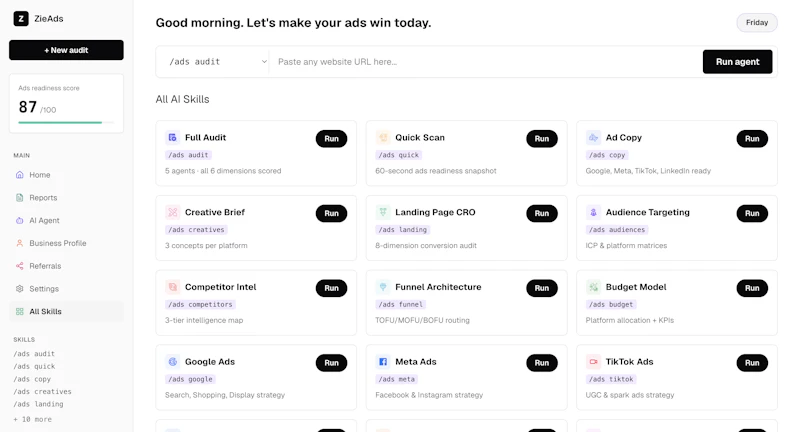This screenshot has width=800, height=432.
Task: Expand the '+ 10 more' skills list
Action: pos(33,419)
